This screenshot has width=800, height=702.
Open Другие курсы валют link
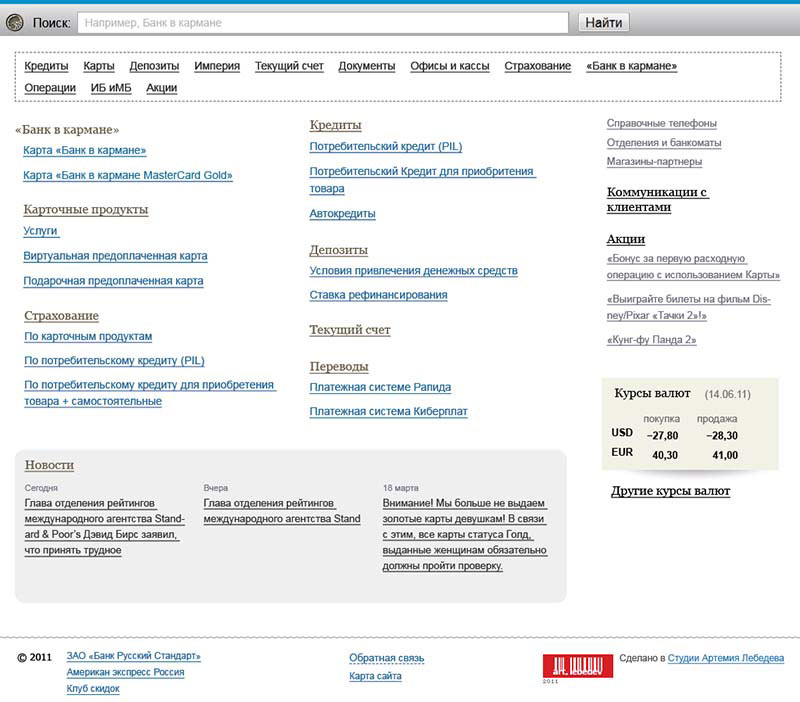[x=670, y=491]
